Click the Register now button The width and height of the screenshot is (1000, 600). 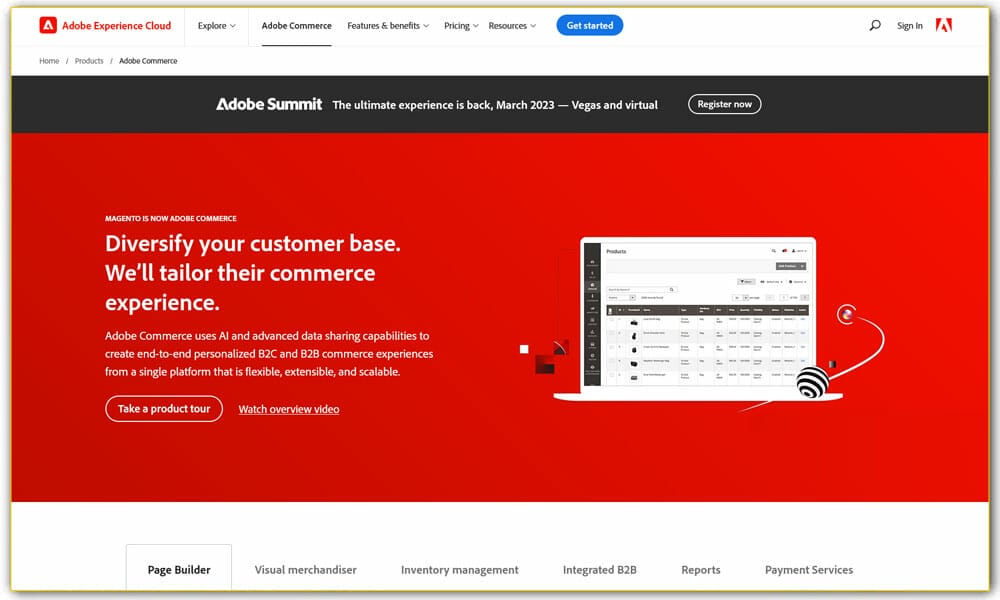click(724, 104)
